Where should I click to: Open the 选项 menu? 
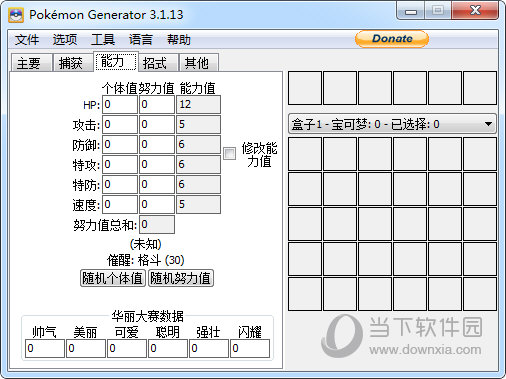pos(65,40)
